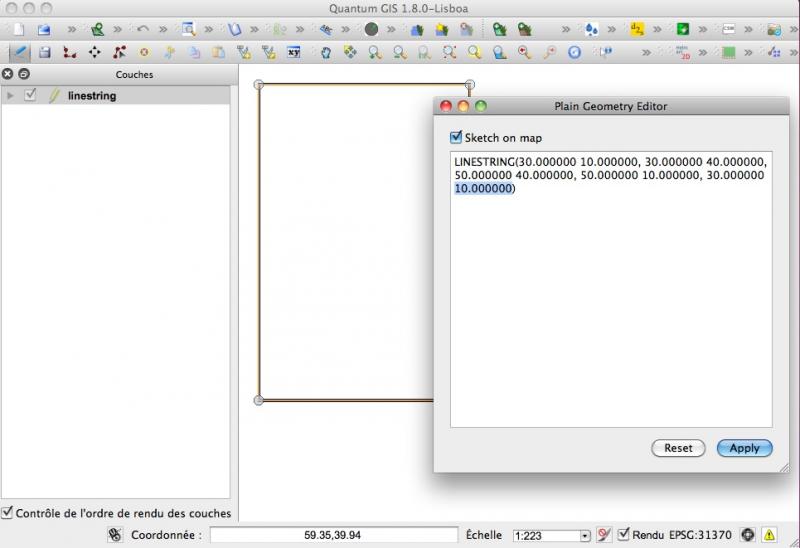Select the Pan Map hand tool
Image resolution: width=800 pixels, height=548 pixels.
325,52
